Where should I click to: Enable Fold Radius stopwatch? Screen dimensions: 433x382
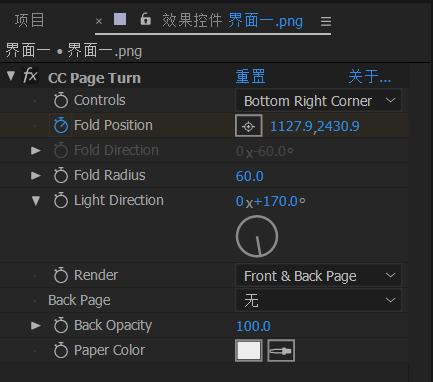click(61, 175)
